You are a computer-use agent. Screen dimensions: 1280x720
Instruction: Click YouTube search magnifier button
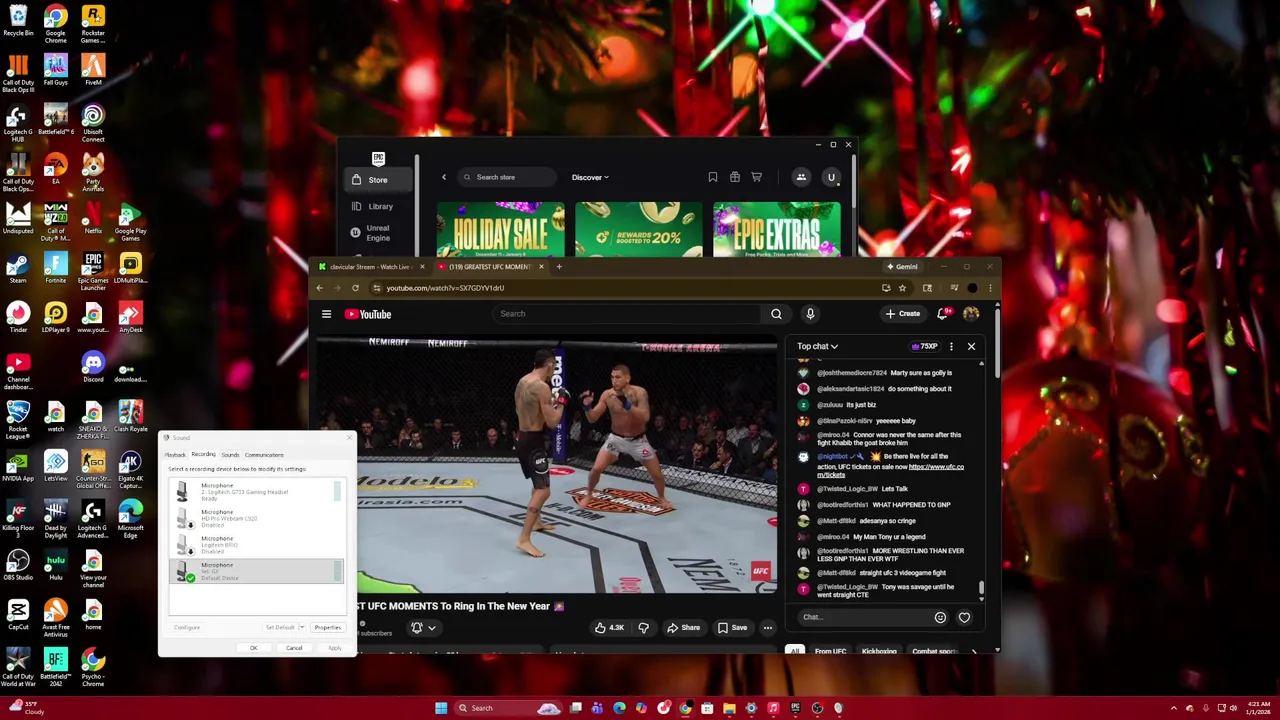point(776,314)
